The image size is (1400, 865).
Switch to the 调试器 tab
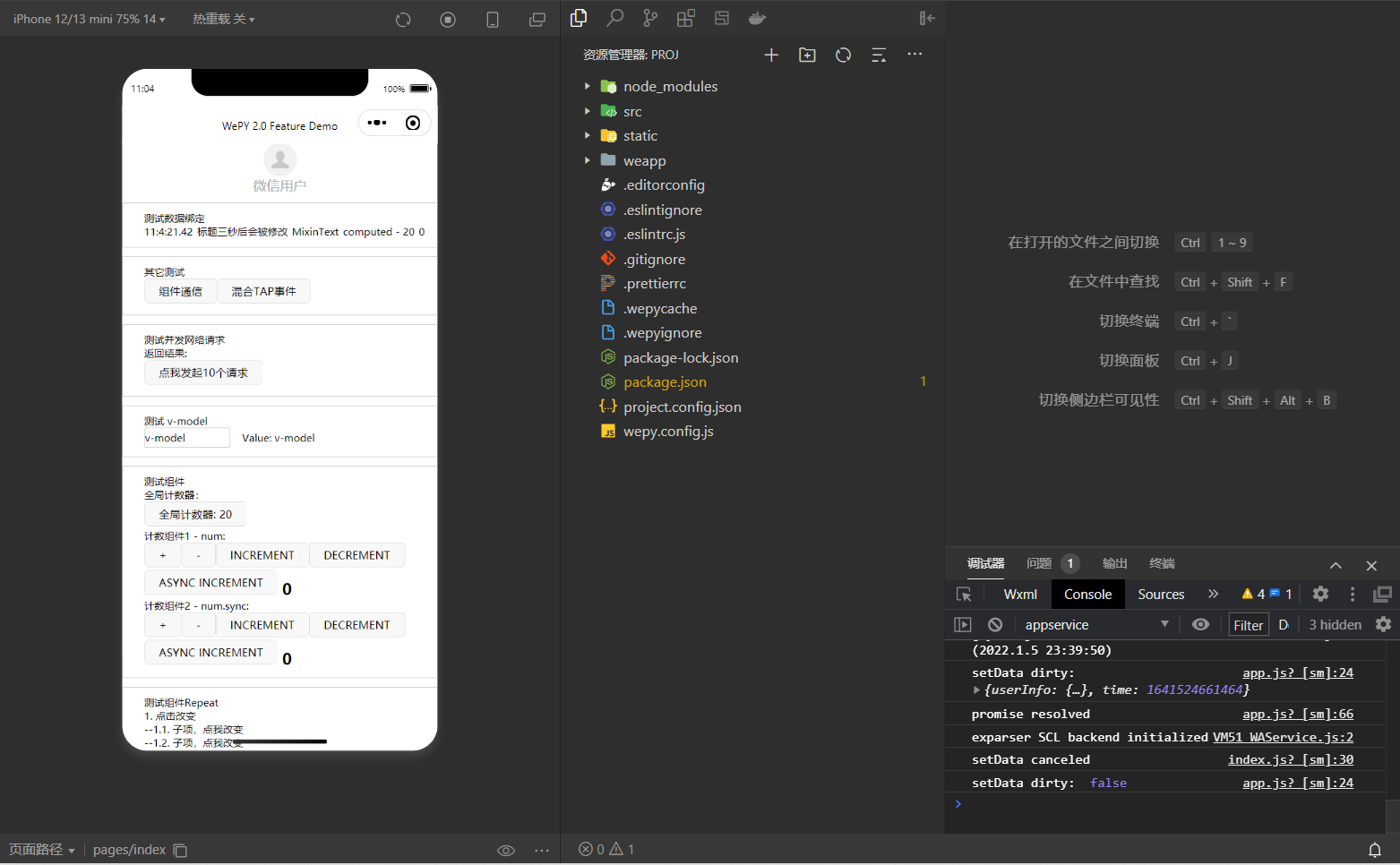pyautogui.click(x=985, y=563)
